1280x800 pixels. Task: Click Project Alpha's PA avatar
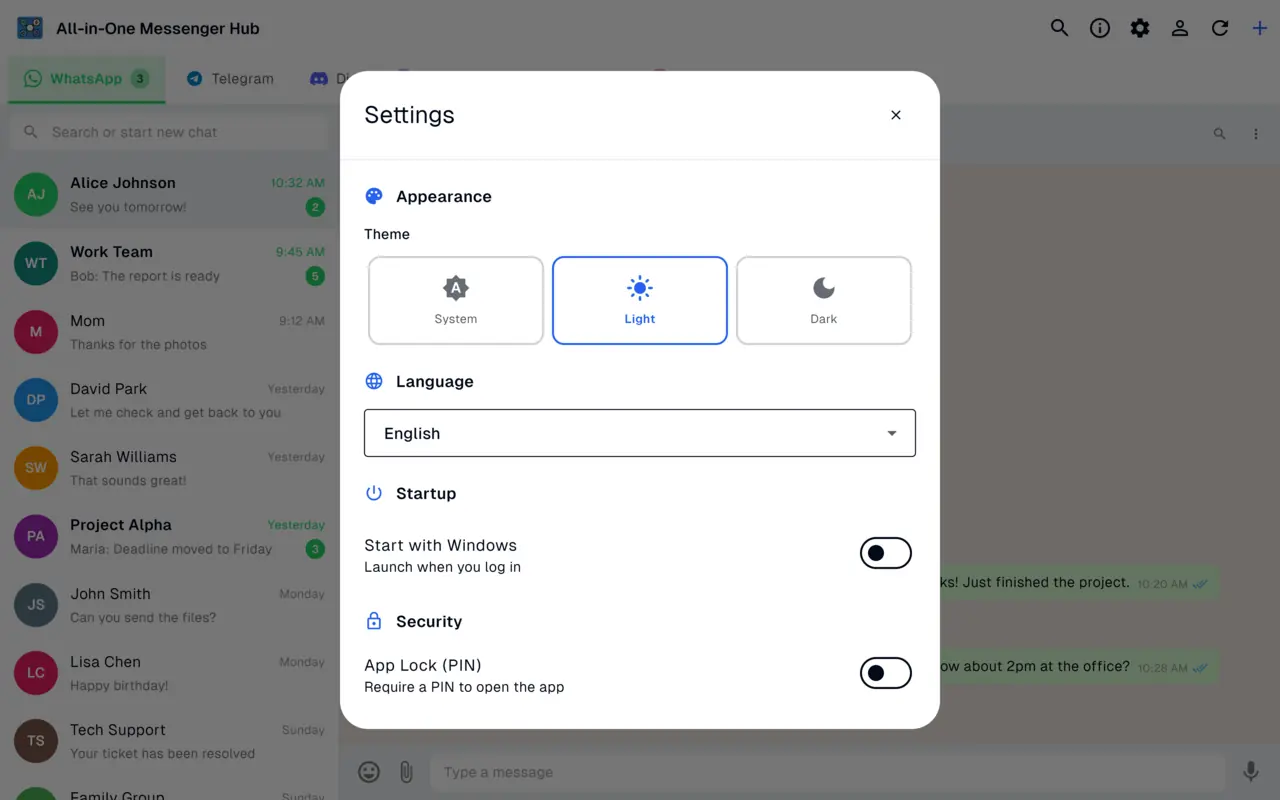tap(36, 536)
